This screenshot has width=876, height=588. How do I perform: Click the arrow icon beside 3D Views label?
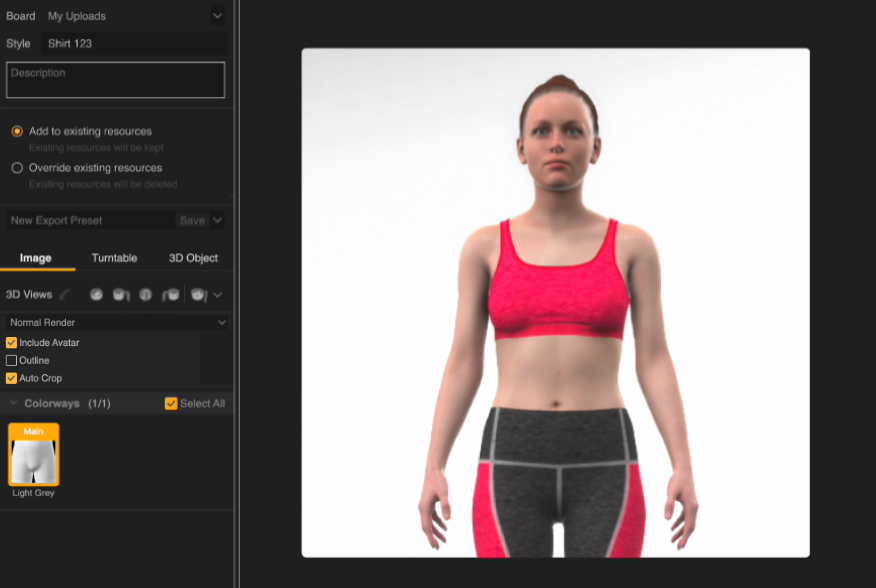coord(66,295)
